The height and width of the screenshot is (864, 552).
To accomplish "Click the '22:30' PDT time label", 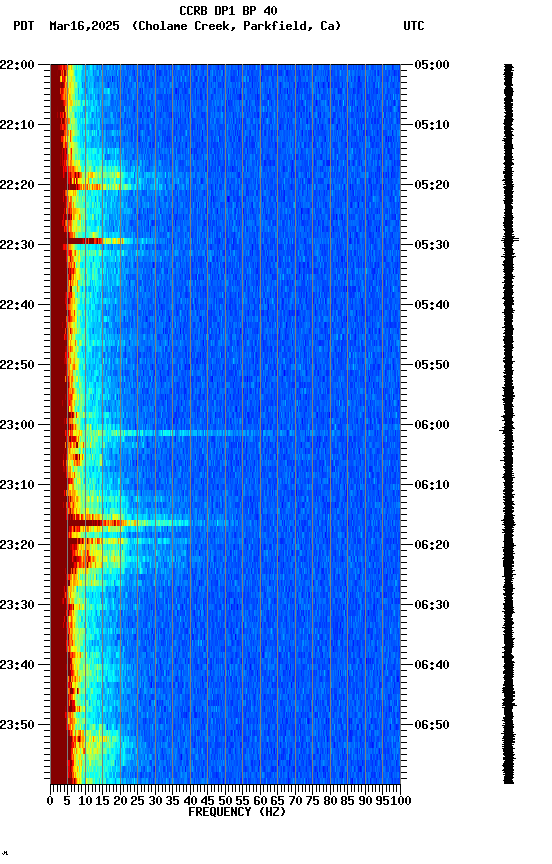I will [17, 245].
